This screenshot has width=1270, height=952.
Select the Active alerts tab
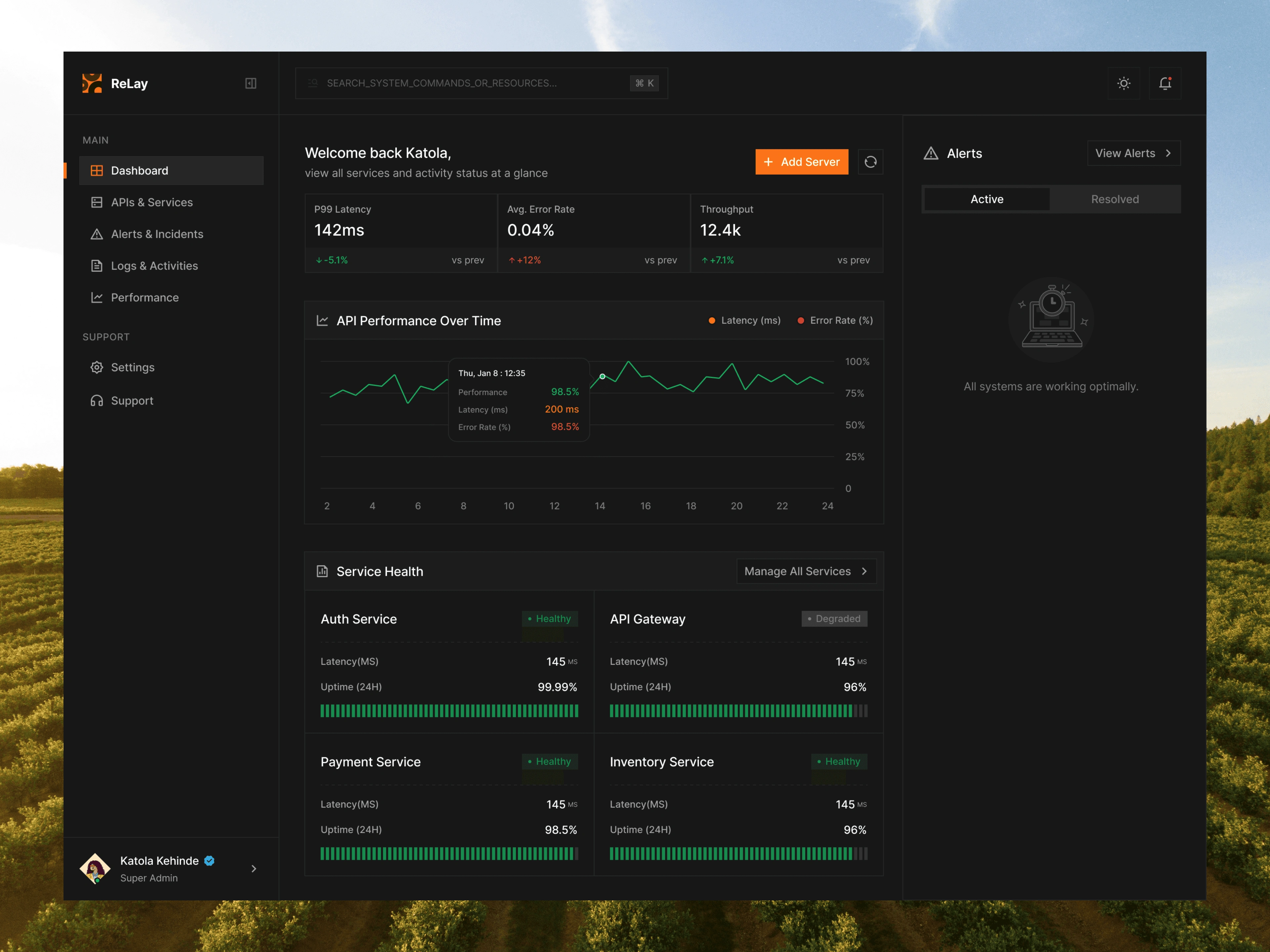986,199
